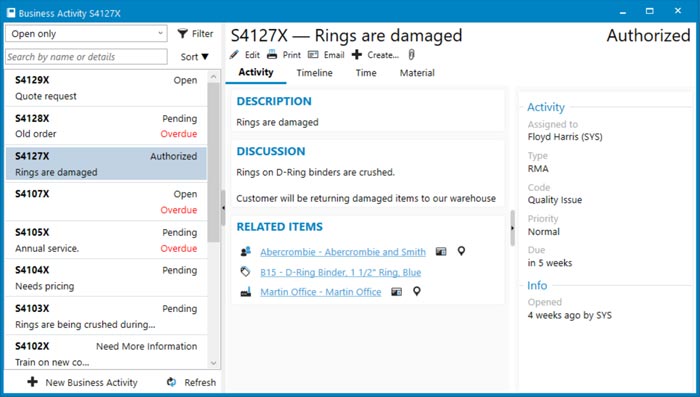The height and width of the screenshot is (397, 700).
Task: Click Authorized status in header
Action: tap(648, 36)
